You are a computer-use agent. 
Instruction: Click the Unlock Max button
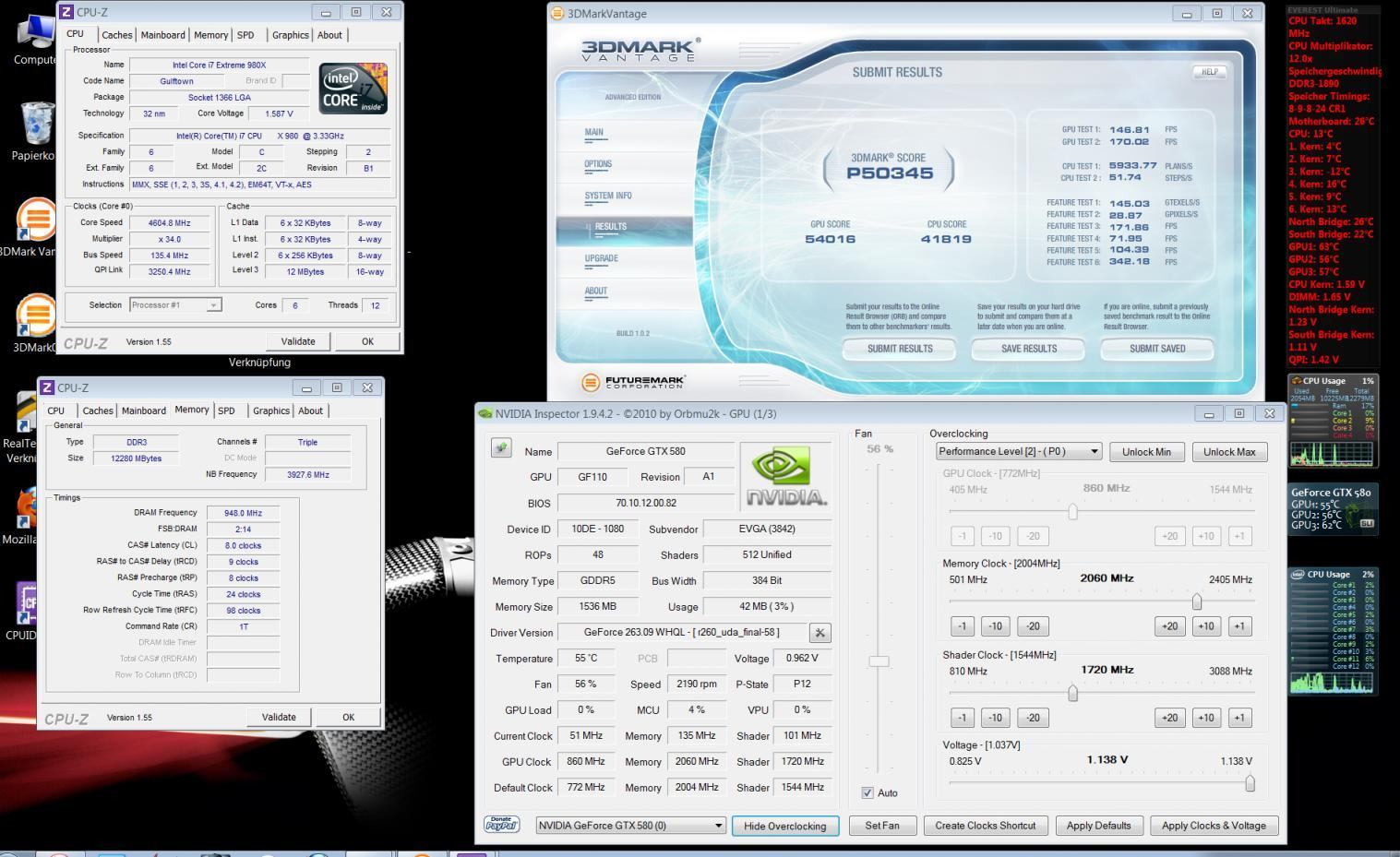point(1229,451)
